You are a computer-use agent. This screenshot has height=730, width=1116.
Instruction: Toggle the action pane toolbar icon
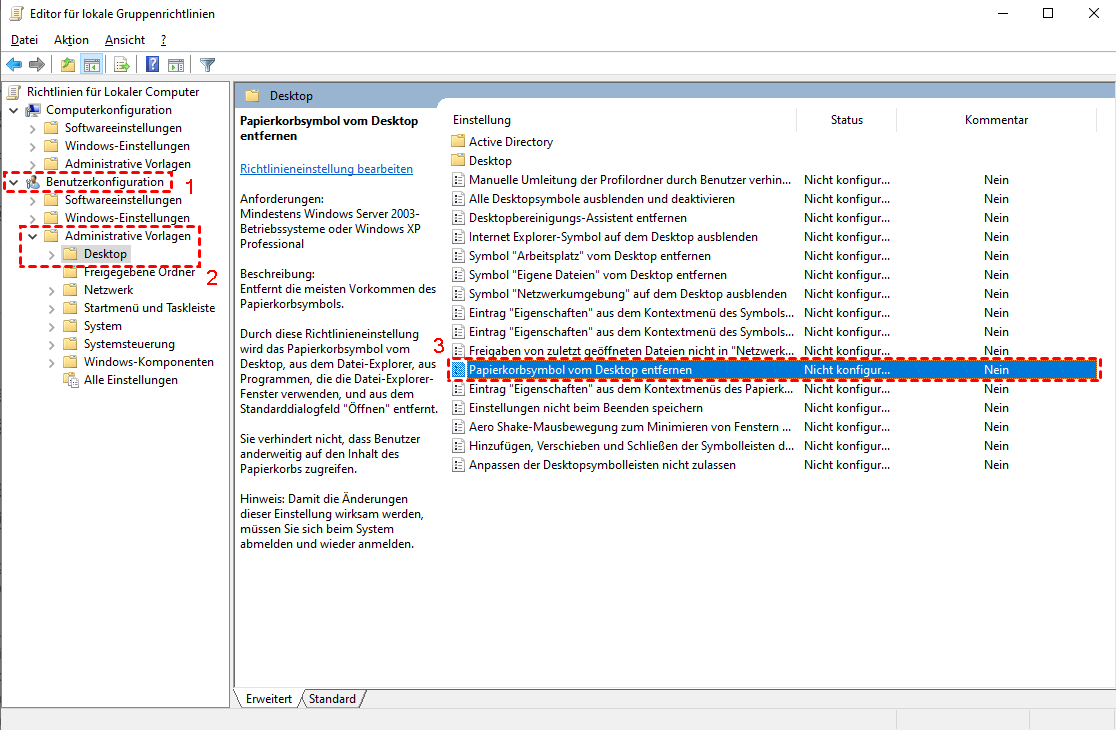[176, 65]
